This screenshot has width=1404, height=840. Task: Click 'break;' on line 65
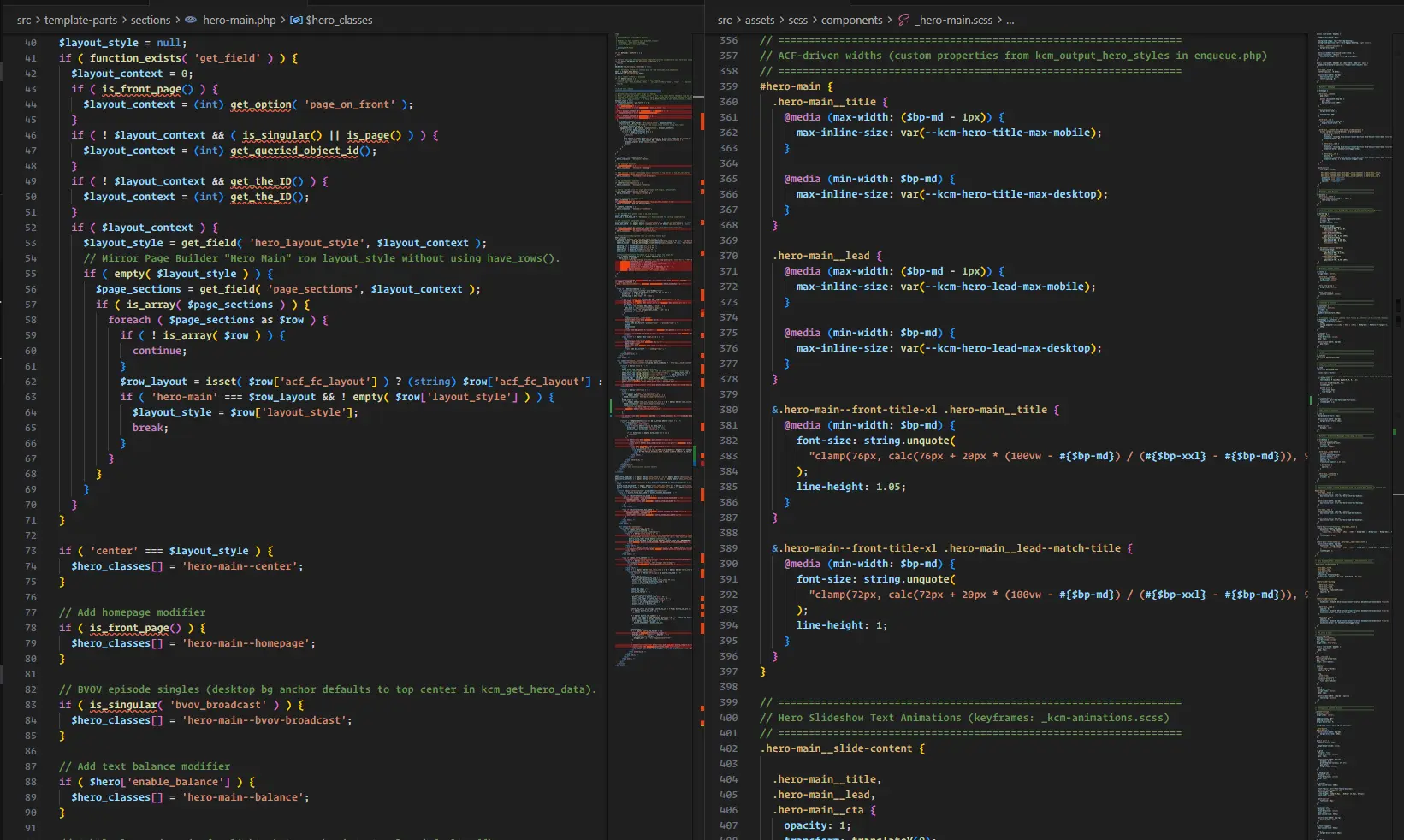coord(151,428)
